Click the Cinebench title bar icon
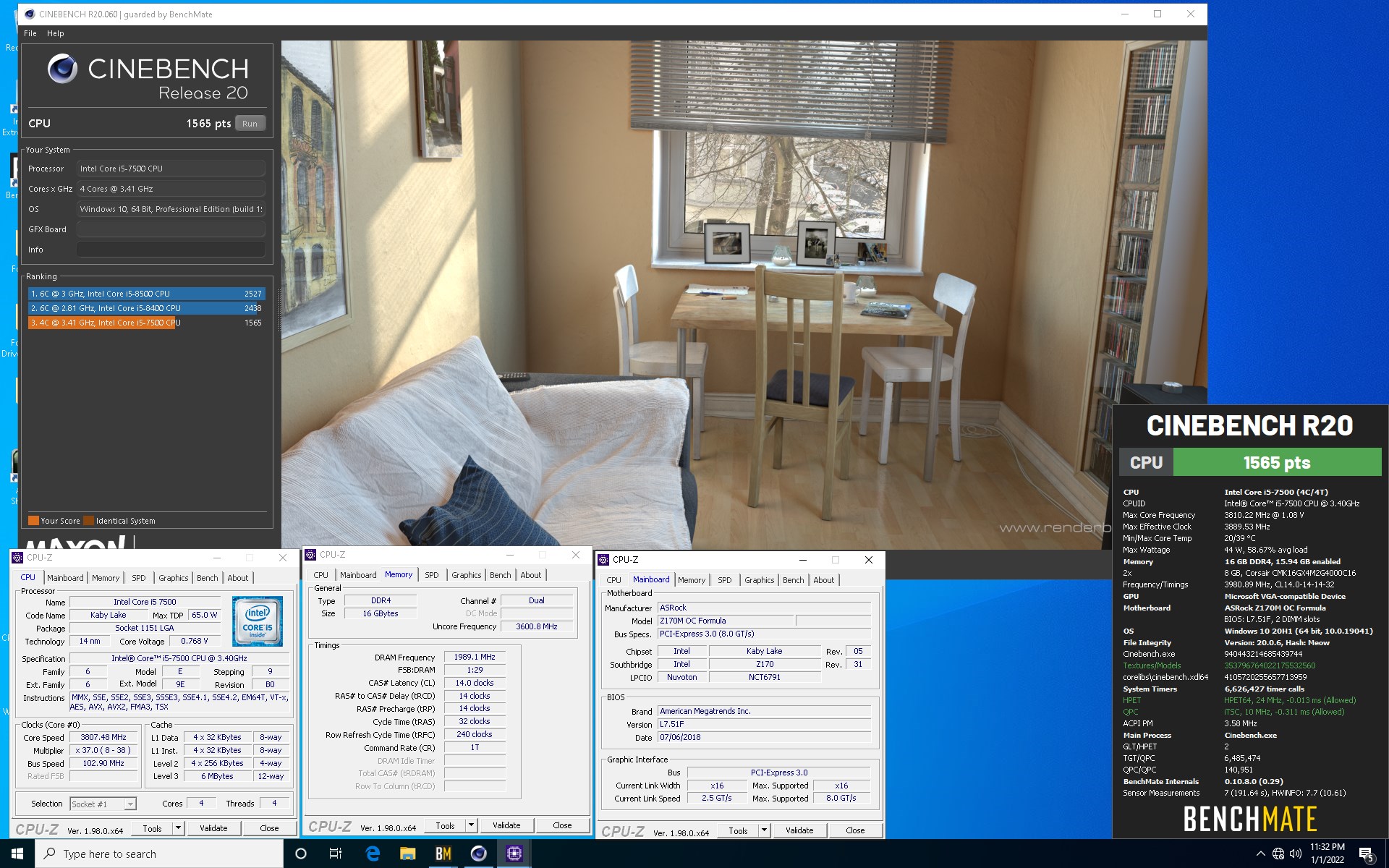Image resolution: width=1389 pixels, height=868 pixels. pos(30,14)
